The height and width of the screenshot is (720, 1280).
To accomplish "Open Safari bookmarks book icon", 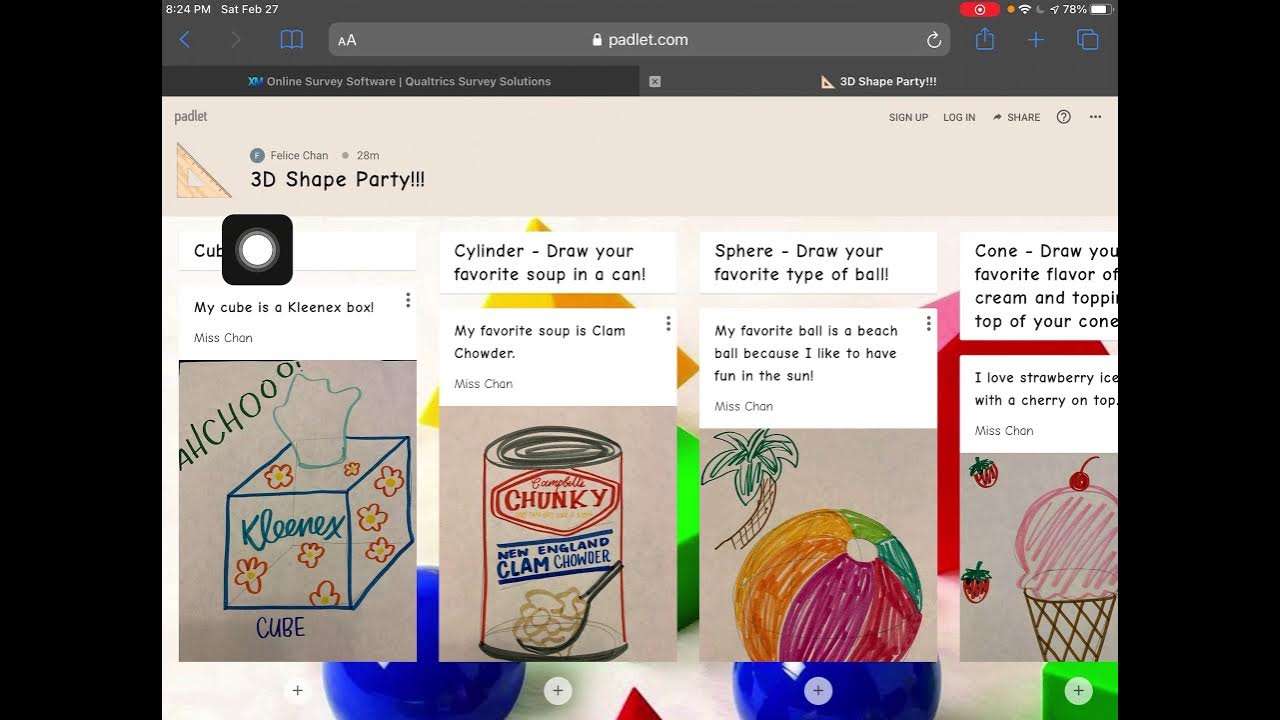I will 291,40.
